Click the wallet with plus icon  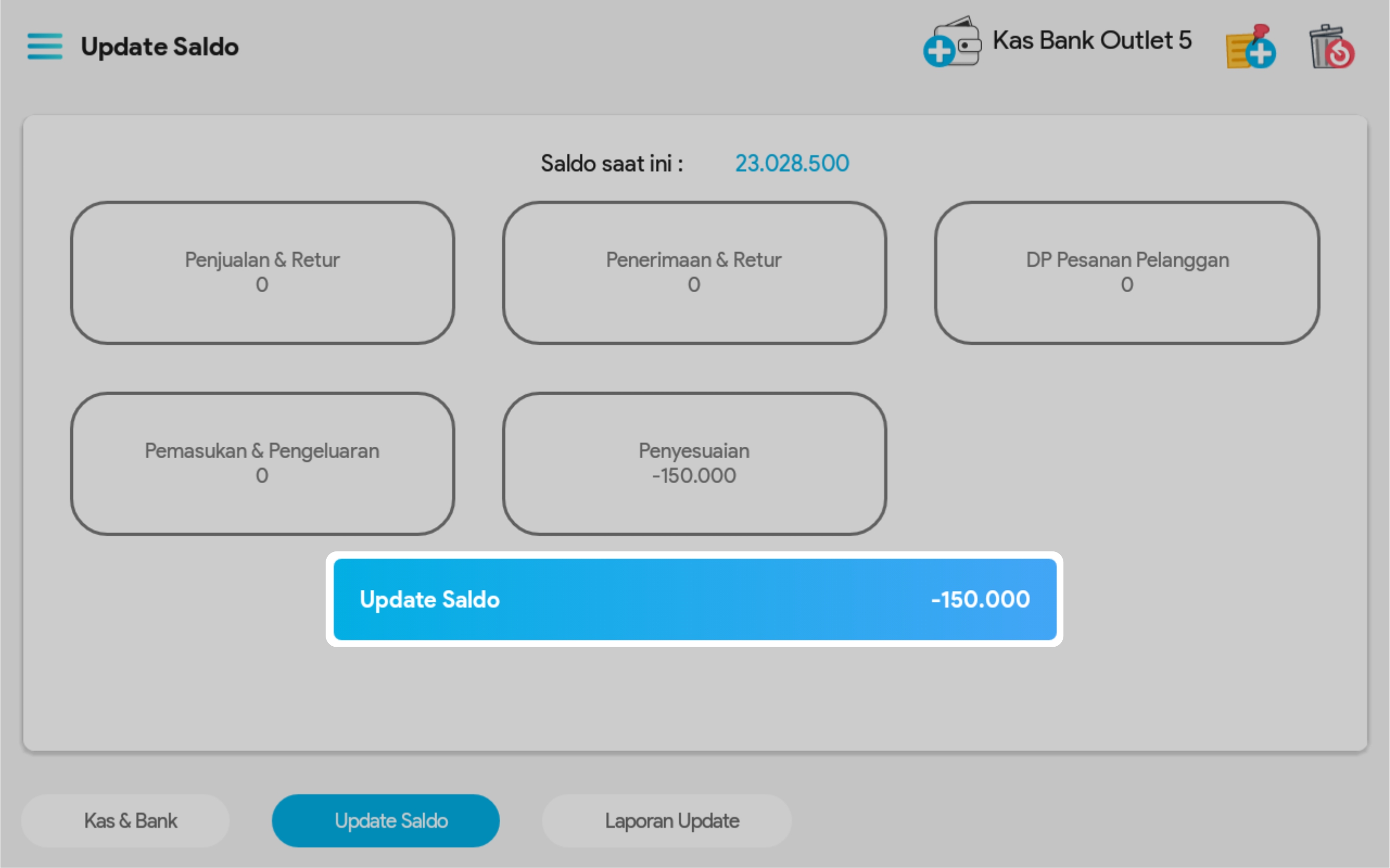coord(952,43)
